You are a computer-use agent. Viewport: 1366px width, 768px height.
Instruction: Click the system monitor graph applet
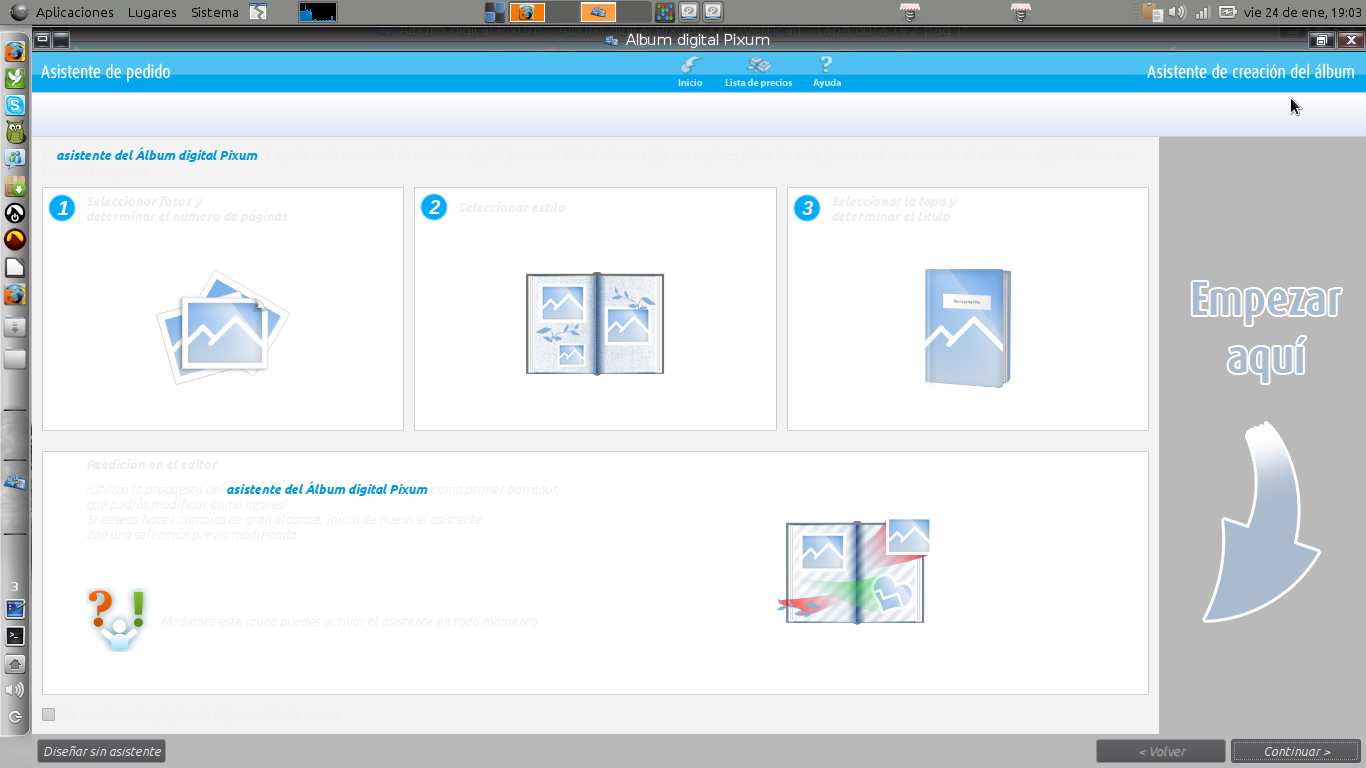pyautogui.click(x=318, y=12)
